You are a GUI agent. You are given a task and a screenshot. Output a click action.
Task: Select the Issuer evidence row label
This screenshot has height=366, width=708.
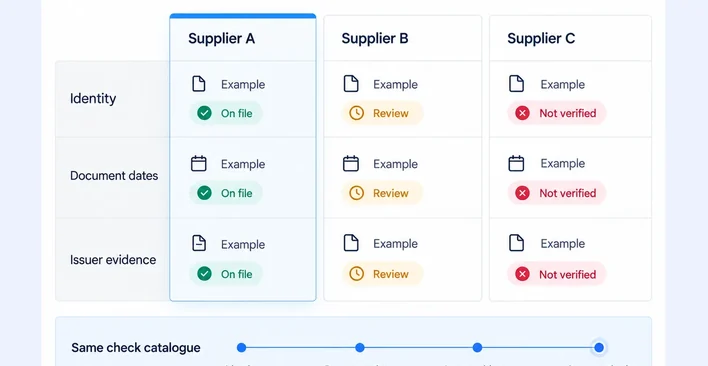coord(113,259)
